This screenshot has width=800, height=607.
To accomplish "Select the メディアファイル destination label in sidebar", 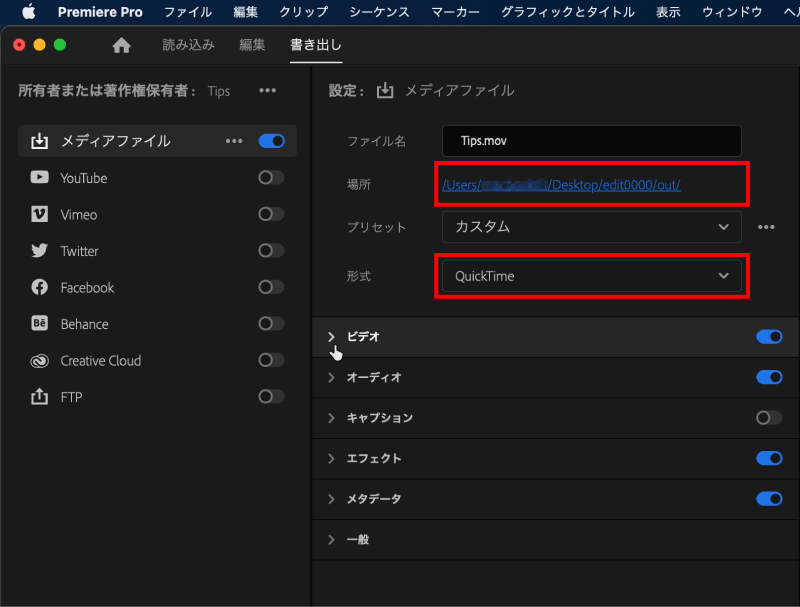I will coord(116,141).
